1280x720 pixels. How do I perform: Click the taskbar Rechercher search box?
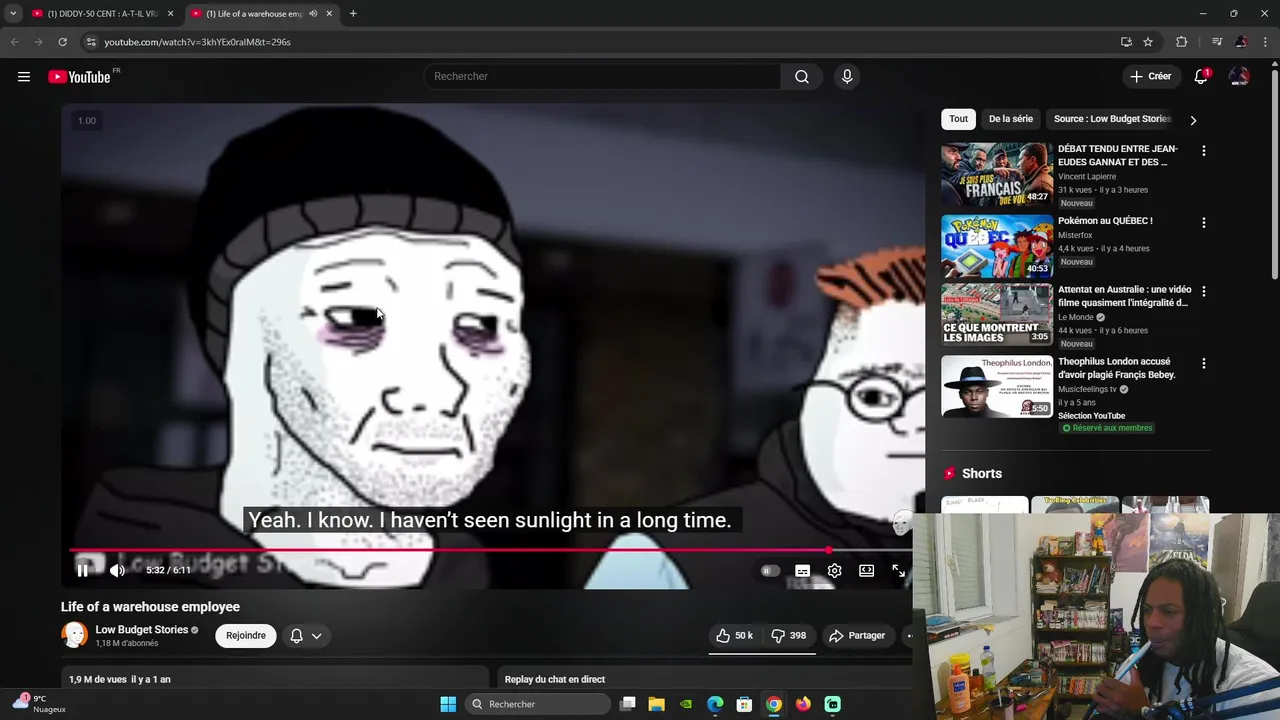point(538,704)
